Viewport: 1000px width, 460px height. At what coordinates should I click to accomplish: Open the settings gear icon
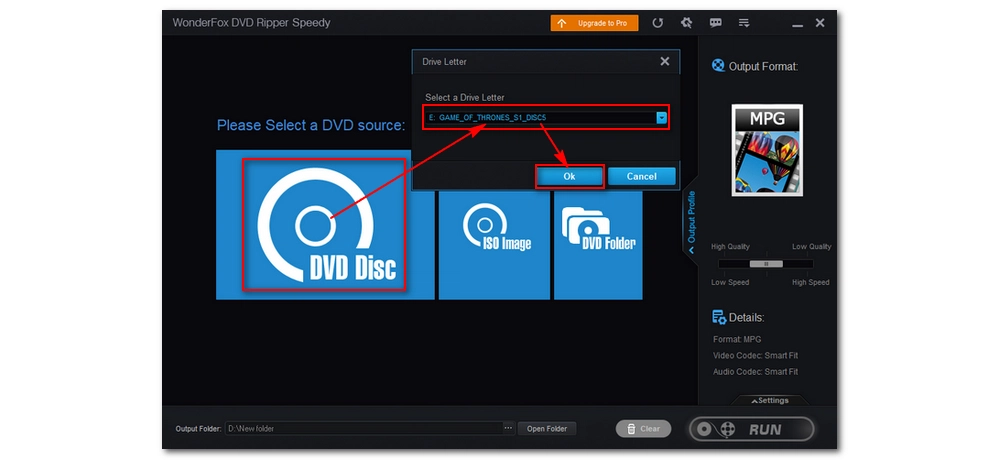[686, 23]
